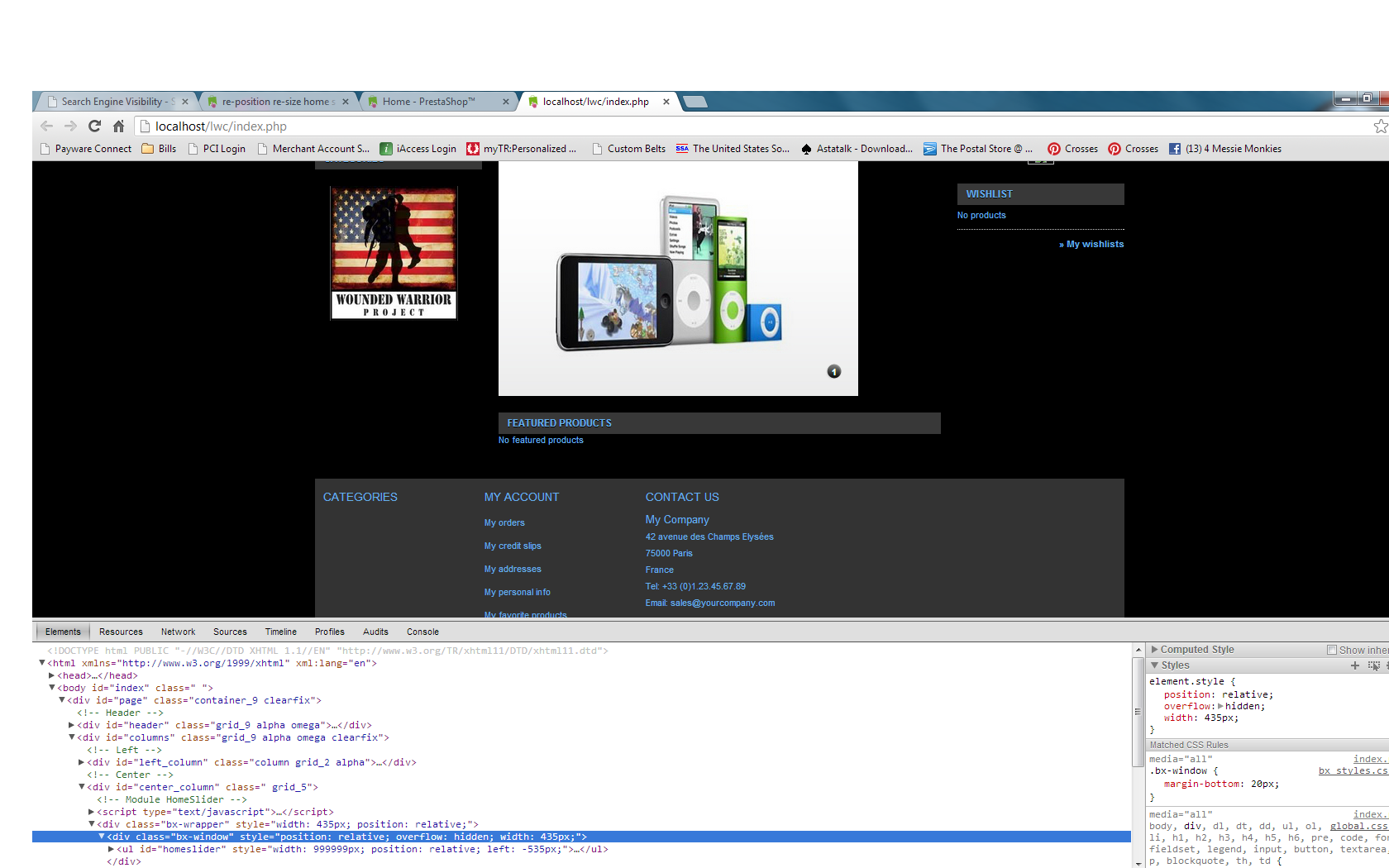Screen dimensions: 1389x868
Task: Collapse the Styles section
Action: (1155, 665)
